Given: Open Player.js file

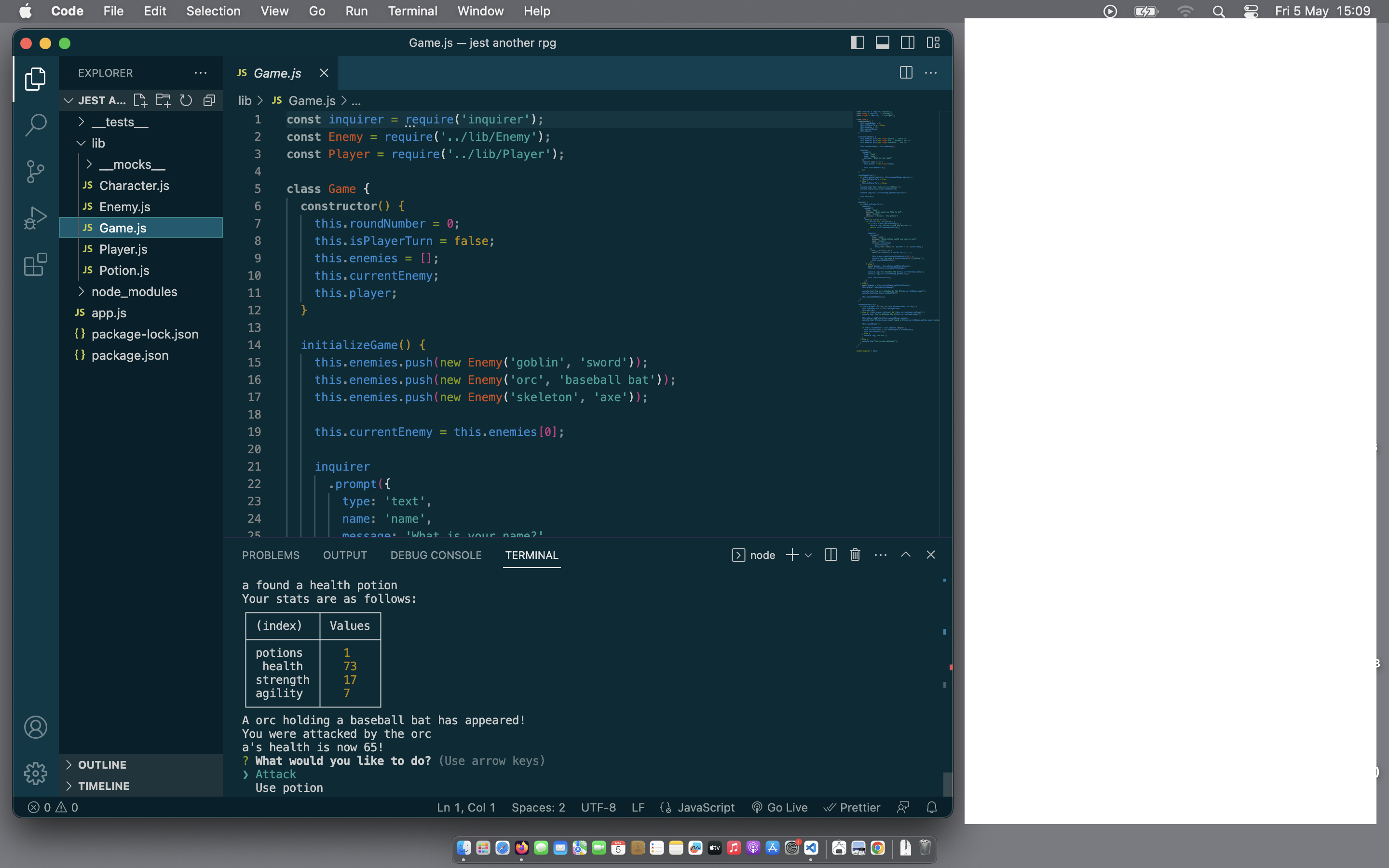Looking at the screenshot, I should point(141,249).
